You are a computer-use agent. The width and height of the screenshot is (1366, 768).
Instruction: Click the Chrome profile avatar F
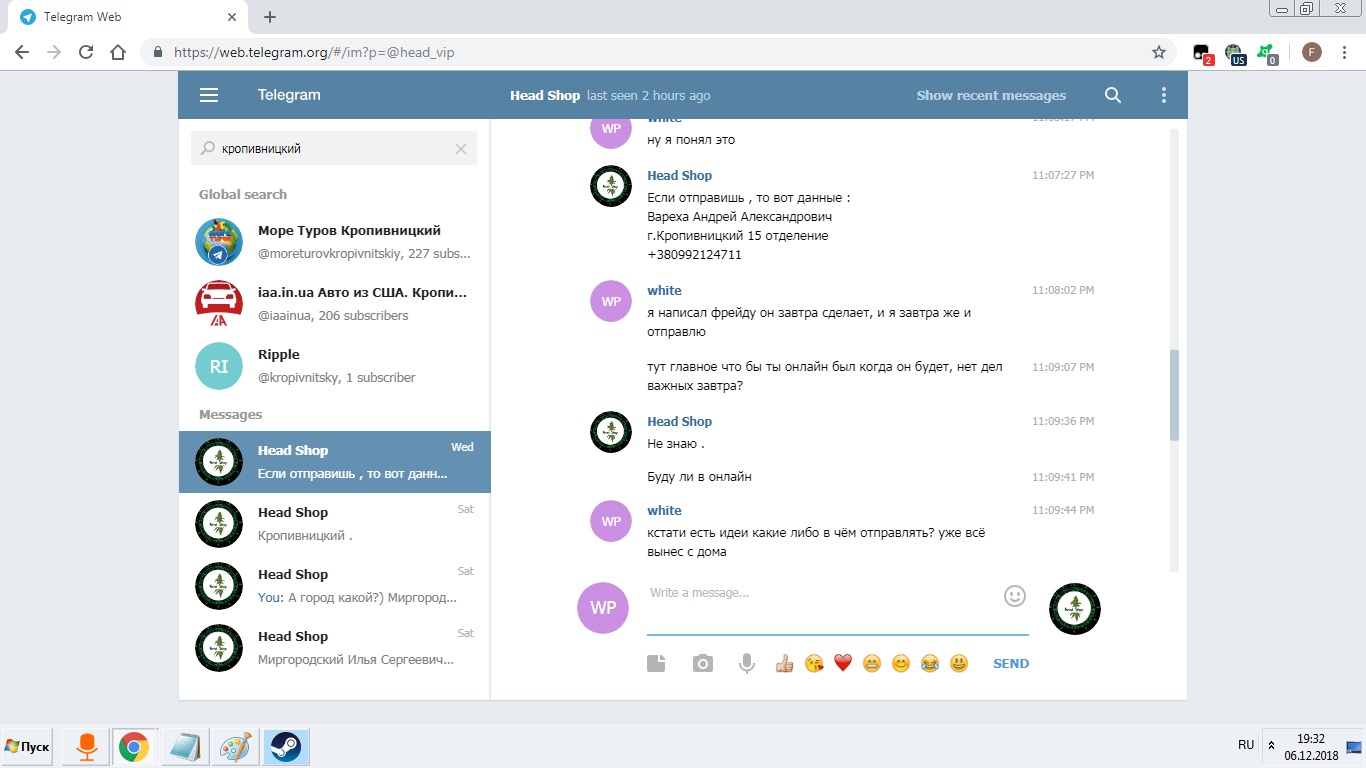[x=1312, y=52]
